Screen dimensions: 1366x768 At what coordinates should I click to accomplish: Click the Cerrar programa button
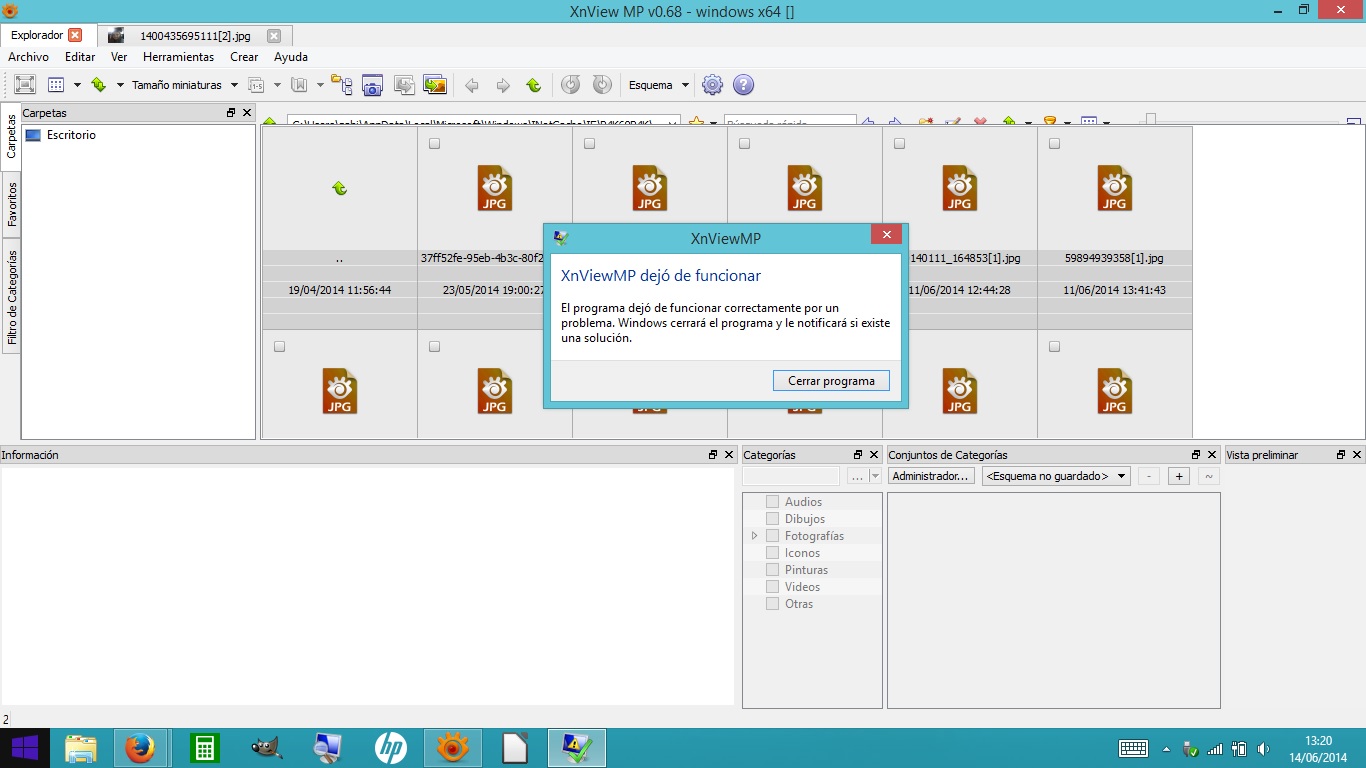pyautogui.click(x=831, y=381)
